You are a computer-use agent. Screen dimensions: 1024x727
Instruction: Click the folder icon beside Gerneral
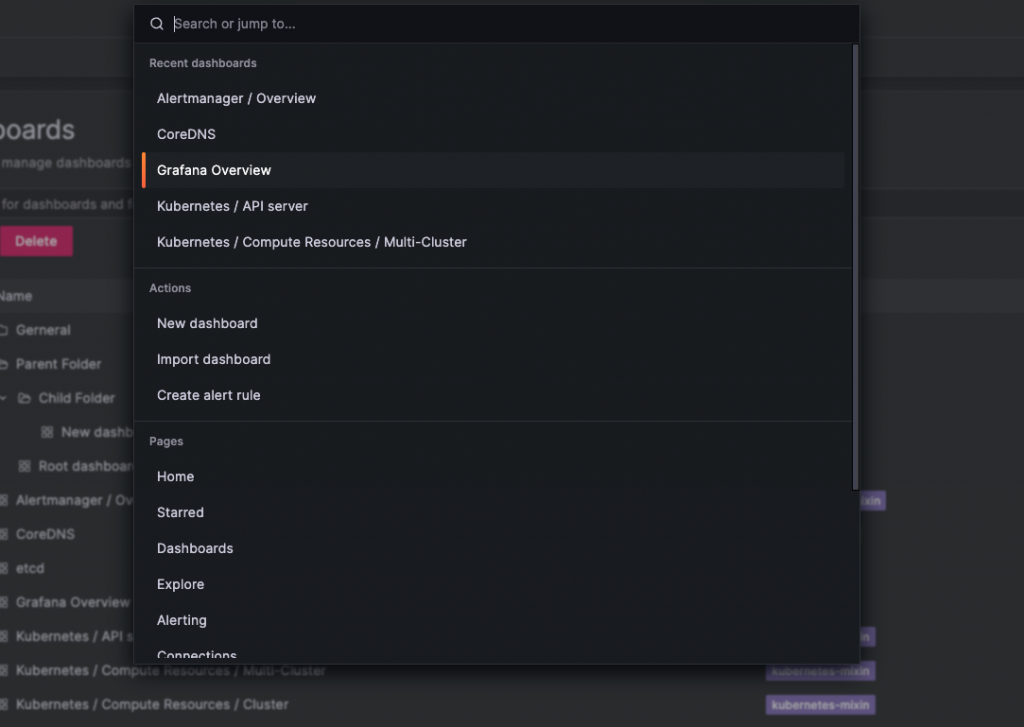tap(4, 330)
